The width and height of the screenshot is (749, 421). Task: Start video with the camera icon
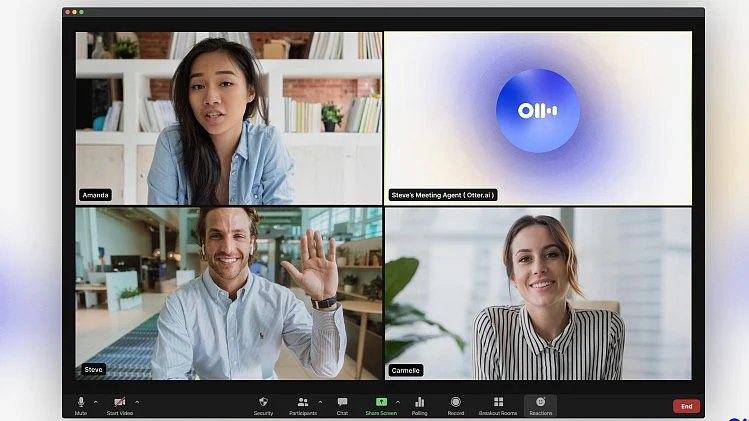119,406
